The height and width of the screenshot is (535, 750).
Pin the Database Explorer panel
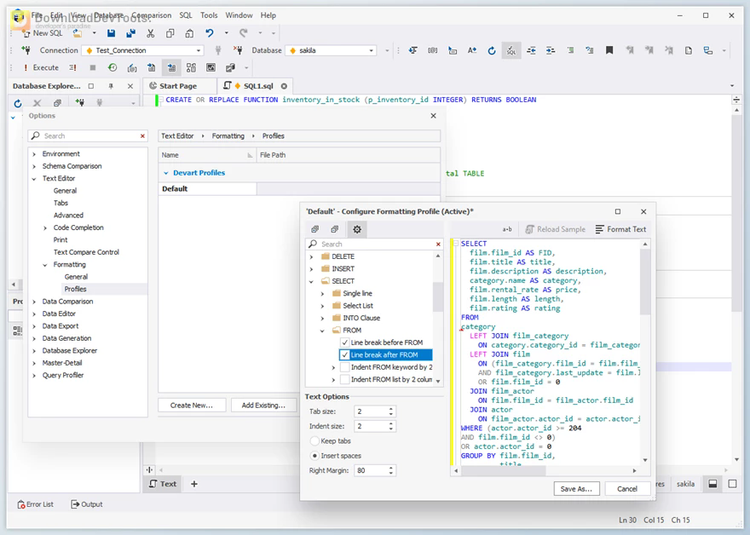pyautogui.click(x=111, y=86)
